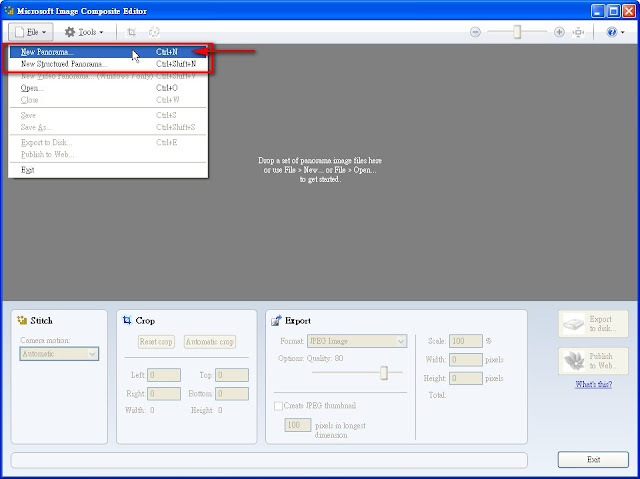Image resolution: width=640 pixels, height=479 pixels.
Task: Select New Panorama menu item
Action: tap(108, 52)
